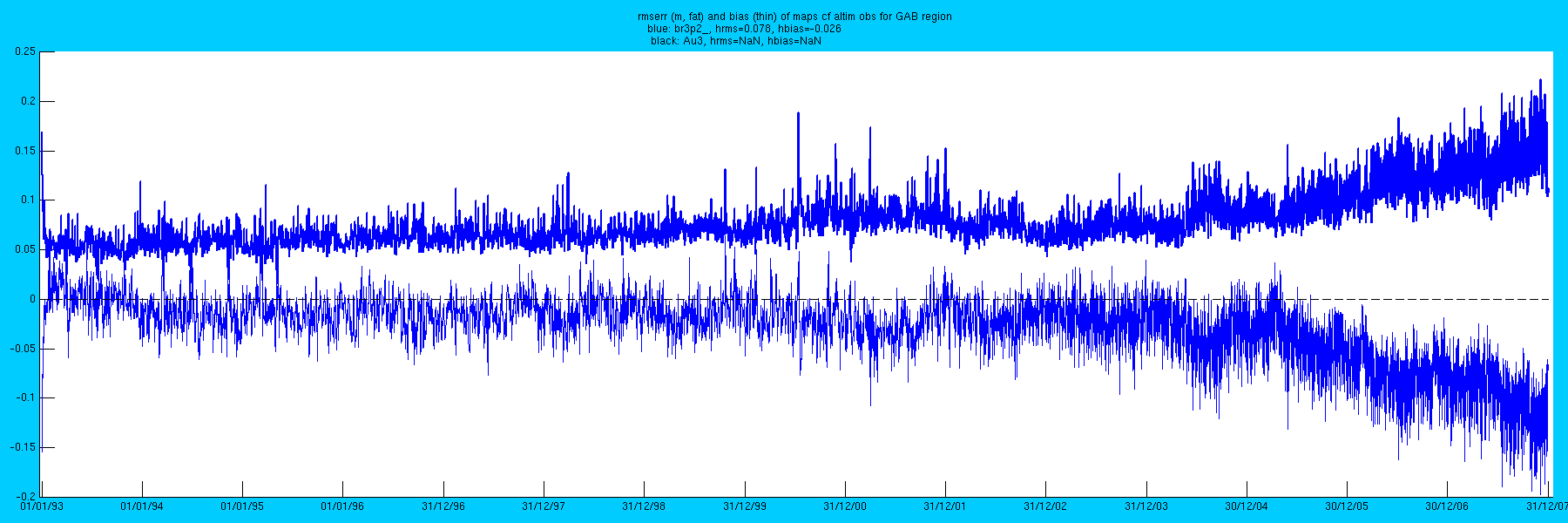Viewport: 1568px width, 523px height.
Task: Click the x-axis date 31/12/99
Action: (x=745, y=506)
